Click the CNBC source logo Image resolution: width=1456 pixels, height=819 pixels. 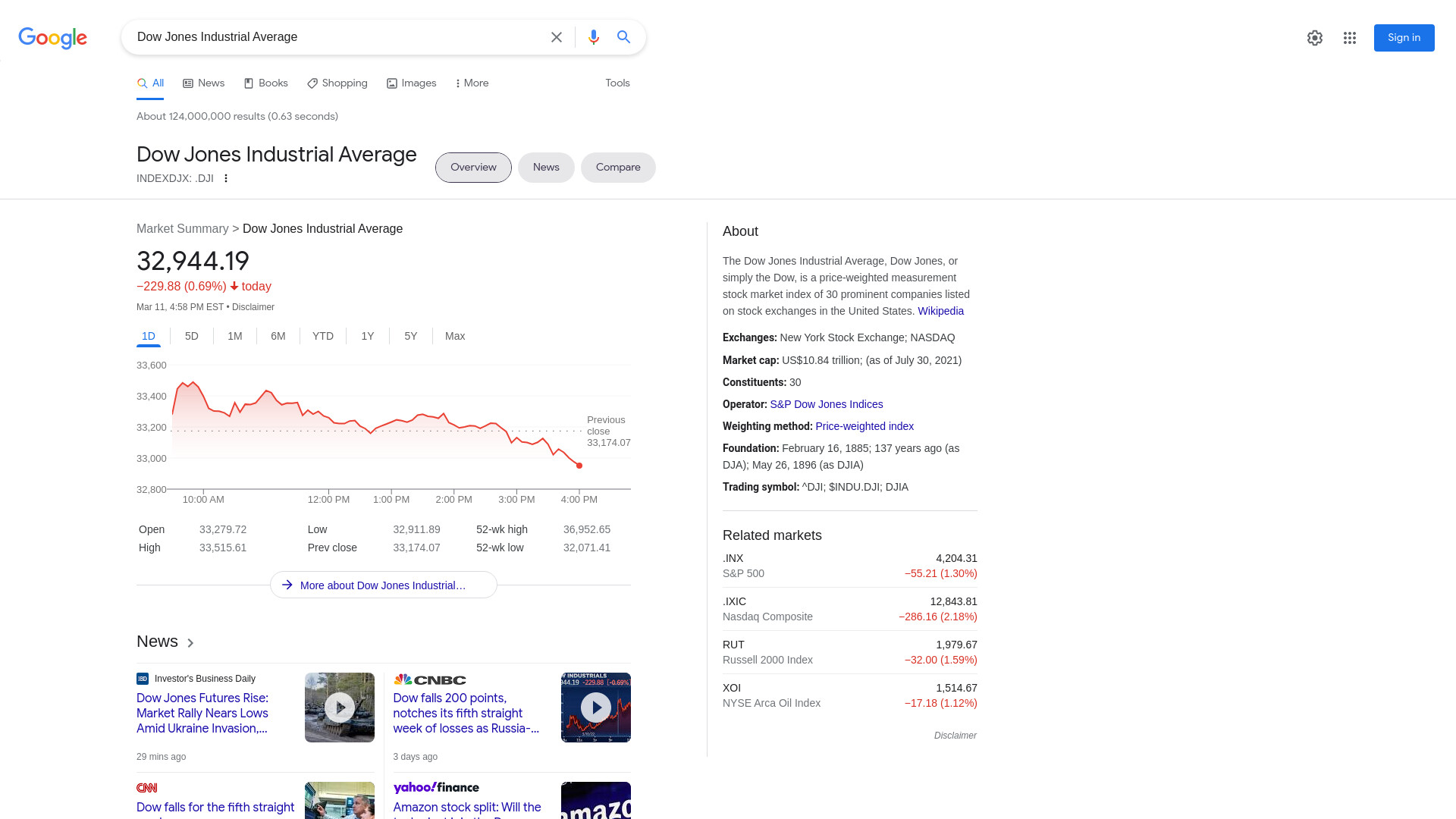pos(430,679)
